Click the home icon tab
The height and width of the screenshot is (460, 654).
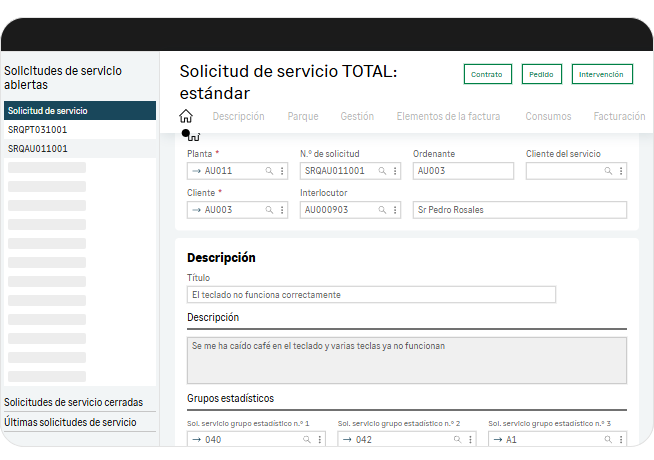point(186,116)
